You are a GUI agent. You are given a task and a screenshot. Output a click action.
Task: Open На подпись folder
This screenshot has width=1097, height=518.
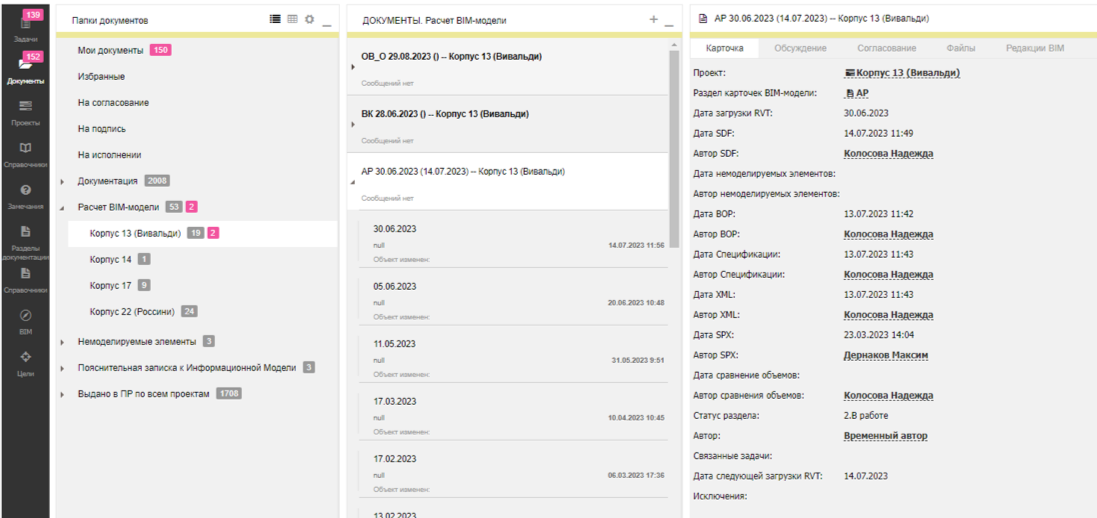pos(101,129)
